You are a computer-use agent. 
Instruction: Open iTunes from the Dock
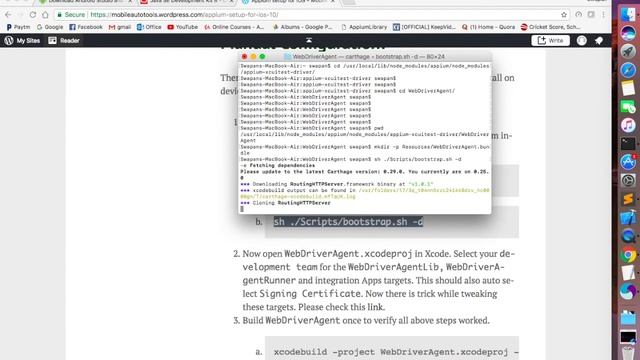pos(628,125)
